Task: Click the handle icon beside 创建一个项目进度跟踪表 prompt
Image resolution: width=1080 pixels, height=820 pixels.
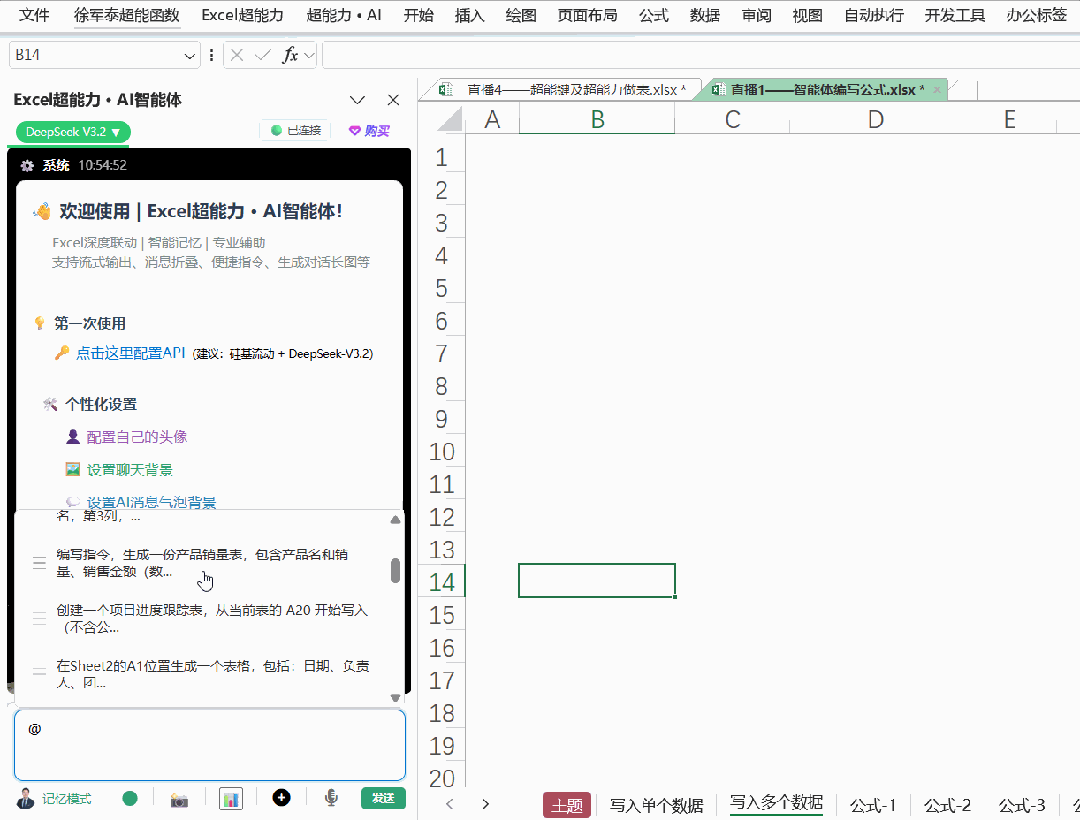Action: pyautogui.click(x=39, y=618)
